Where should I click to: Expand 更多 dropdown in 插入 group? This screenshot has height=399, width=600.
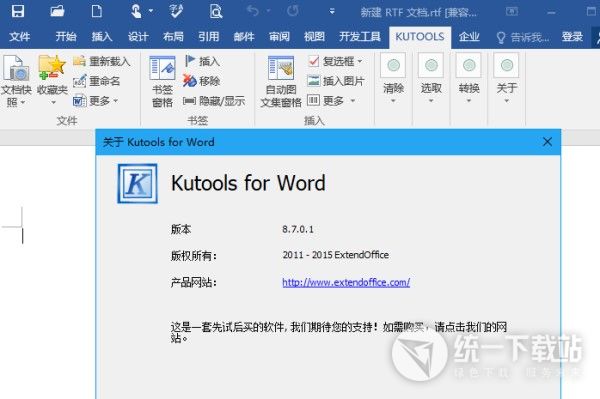point(331,101)
